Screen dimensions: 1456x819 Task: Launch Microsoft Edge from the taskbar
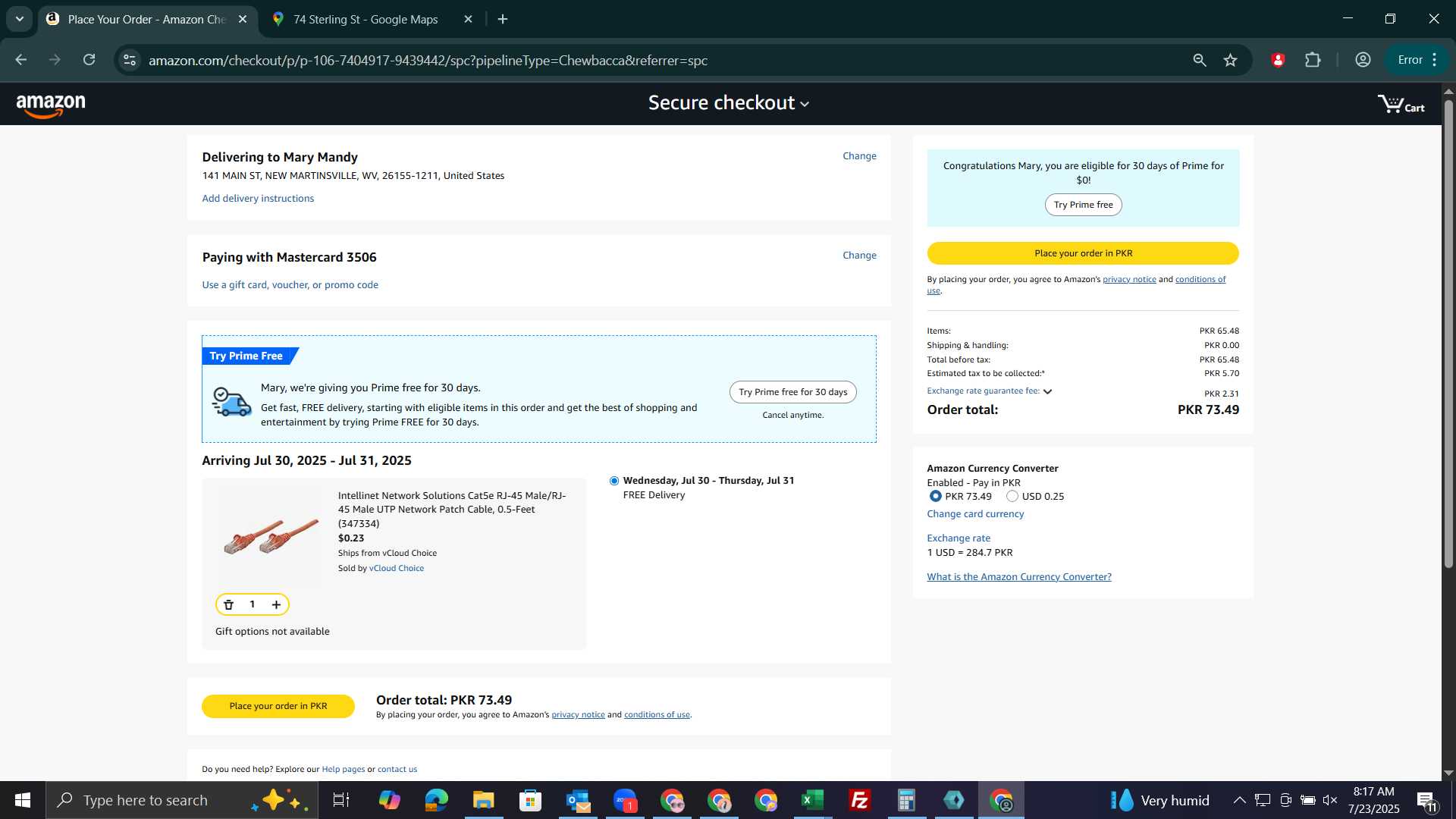click(x=436, y=800)
